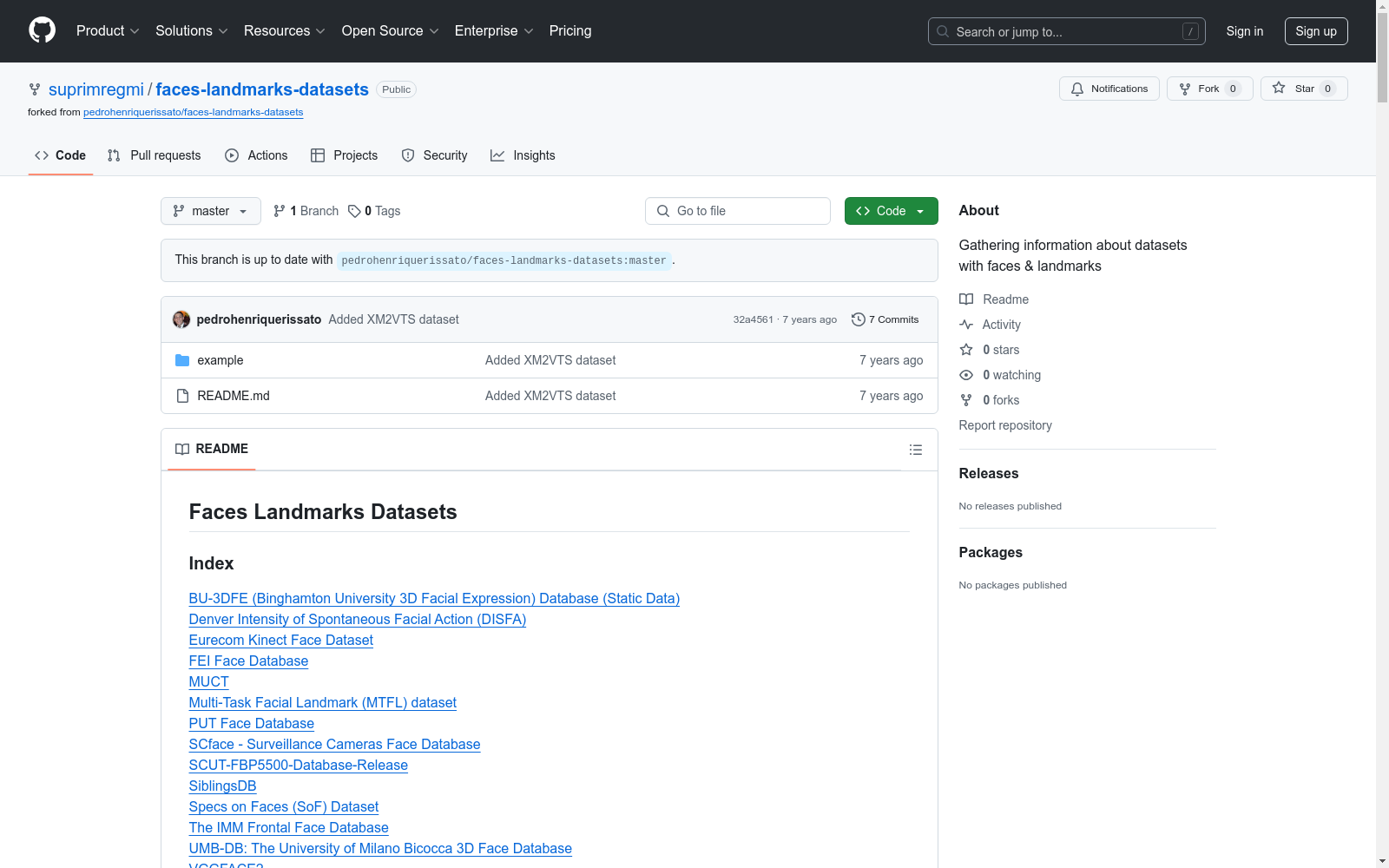This screenshot has width=1389, height=868.
Task: Switch to the Security tab
Action: point(434,155)
